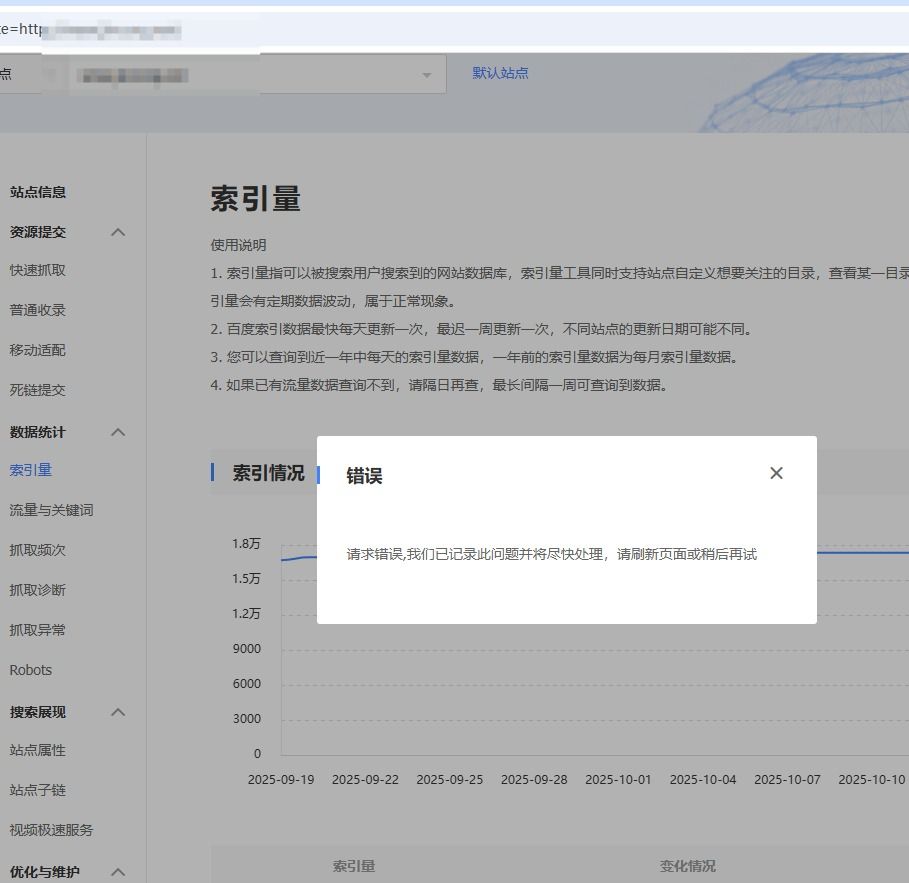Collapse the 数据统计 section chevron
Viewport: 909px width, 883px height.
118,432
